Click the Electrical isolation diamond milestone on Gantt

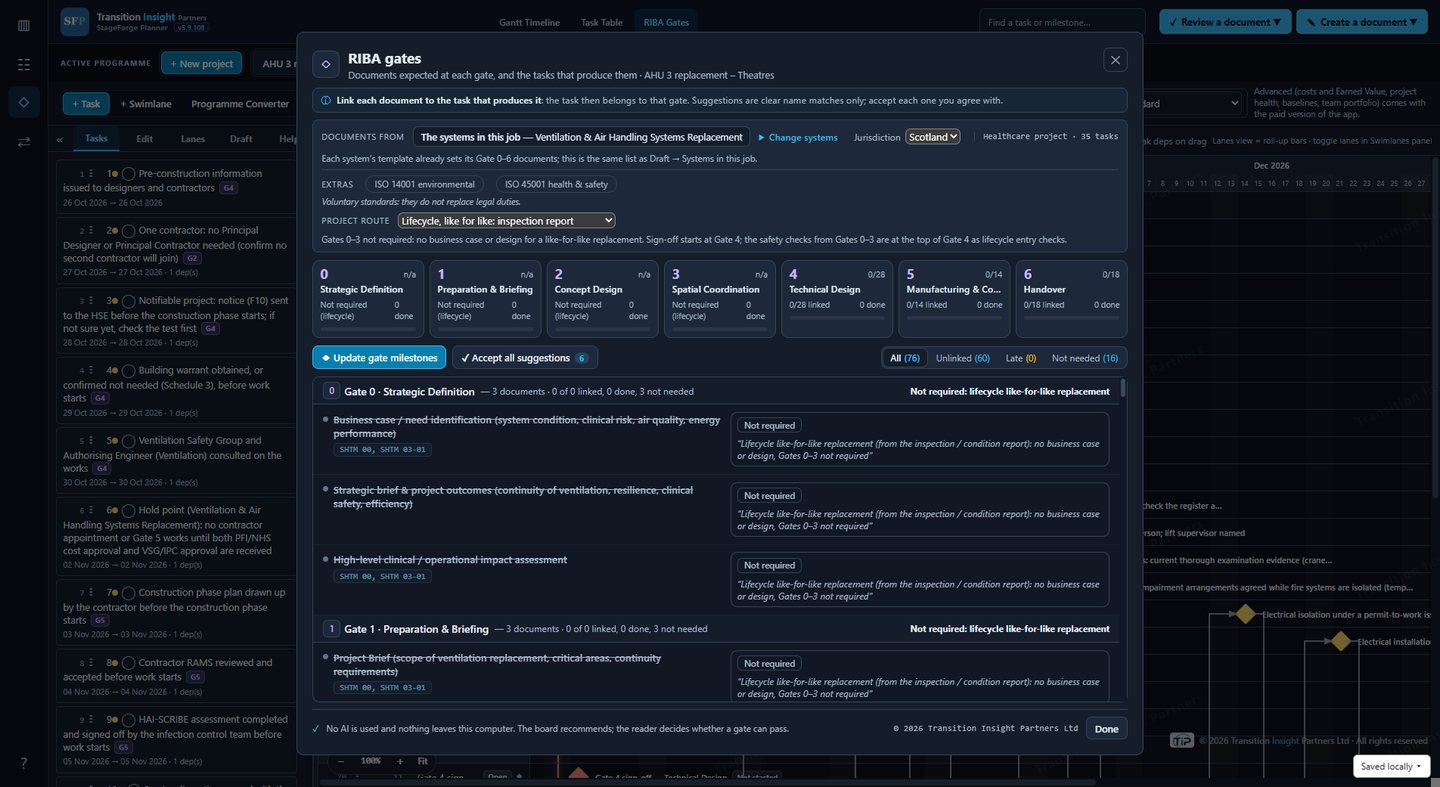click(x=1245, y=614)
